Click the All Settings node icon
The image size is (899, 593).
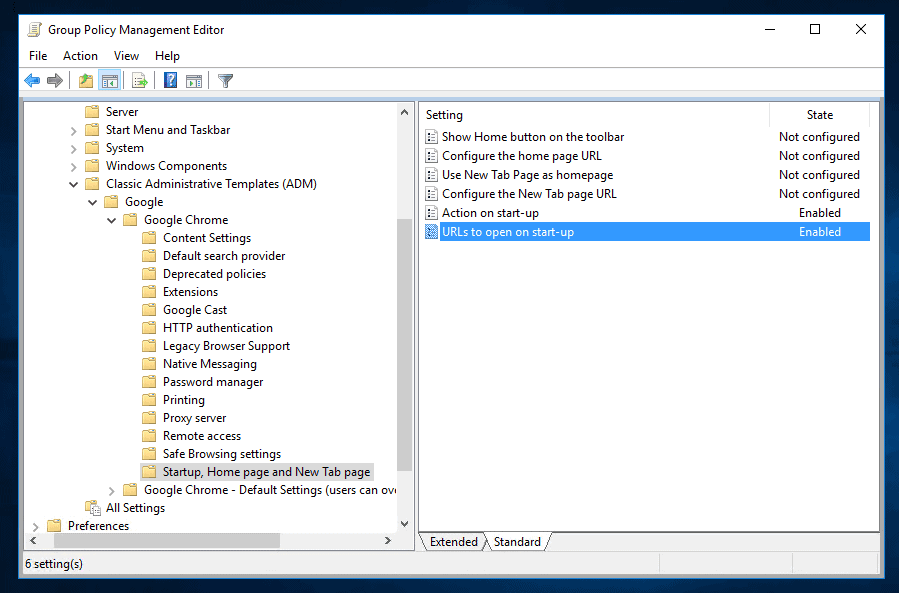click(93, 508)
